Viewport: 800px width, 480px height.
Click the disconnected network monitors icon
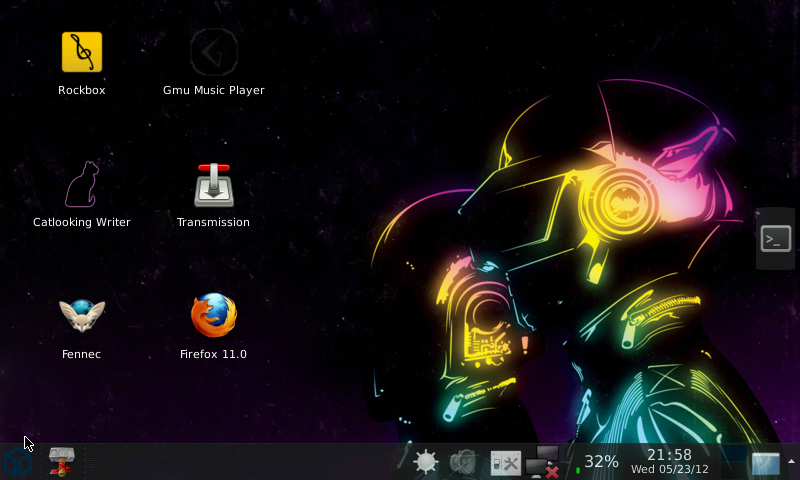[542, 462]
